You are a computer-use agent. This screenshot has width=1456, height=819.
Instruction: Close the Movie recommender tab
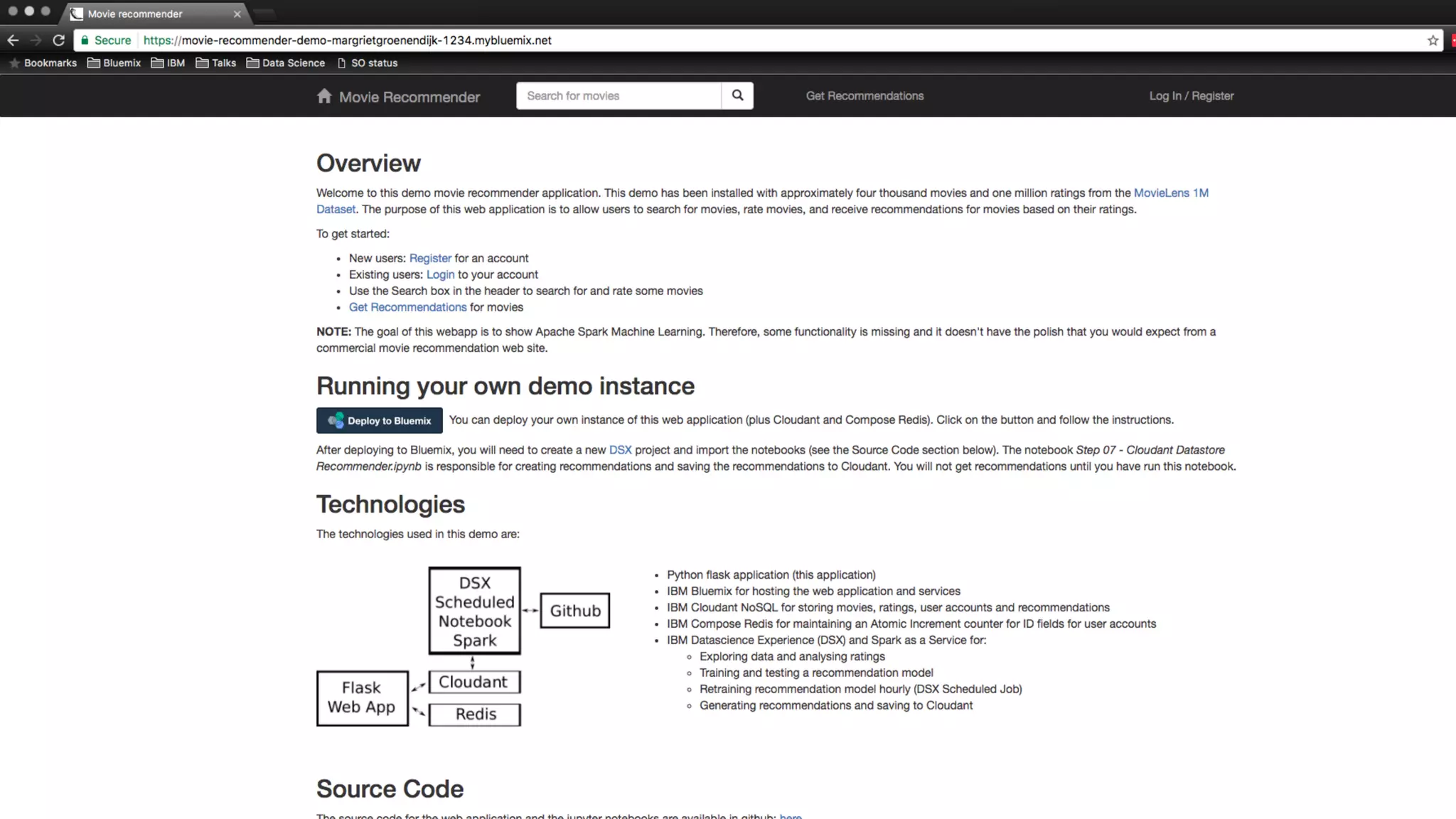[237, 14]
